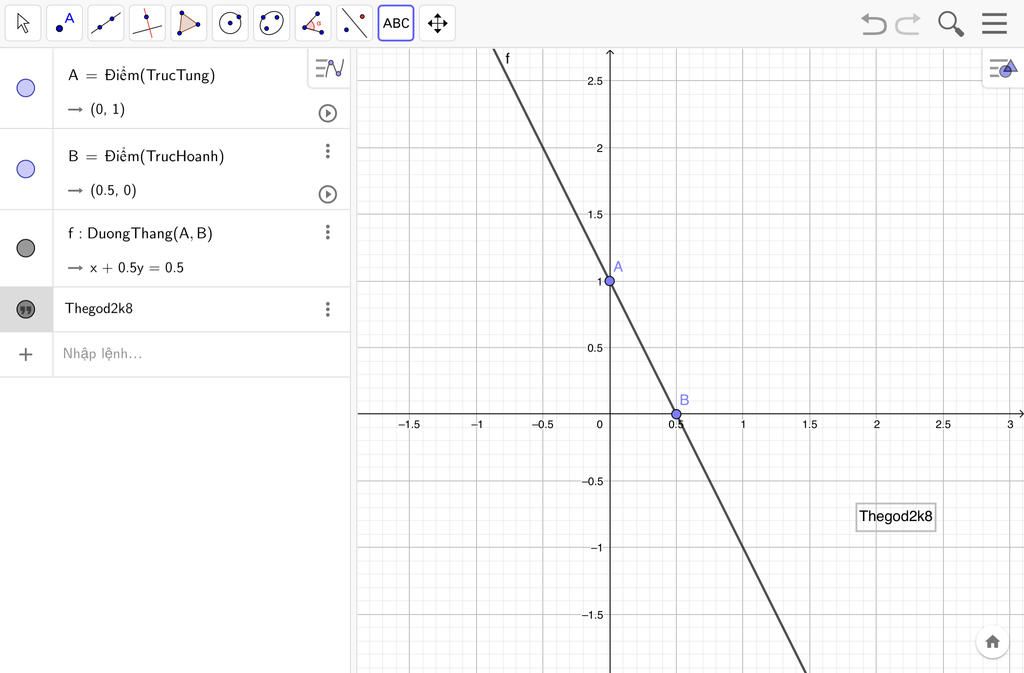Click the Redo arrow

coord(908,23)
